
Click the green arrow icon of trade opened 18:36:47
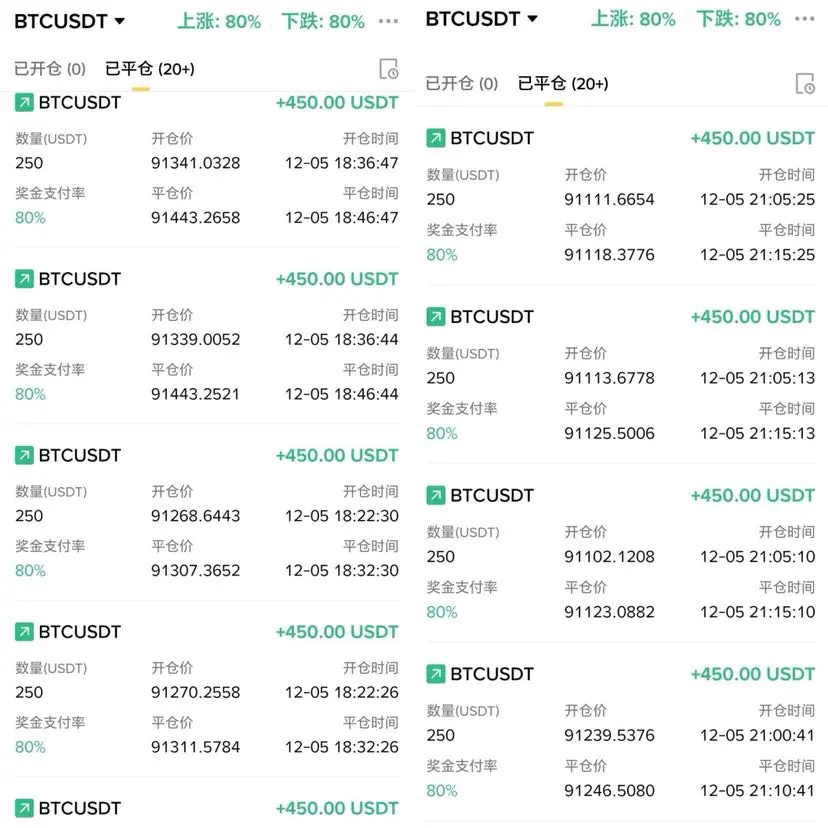[24, 102]
